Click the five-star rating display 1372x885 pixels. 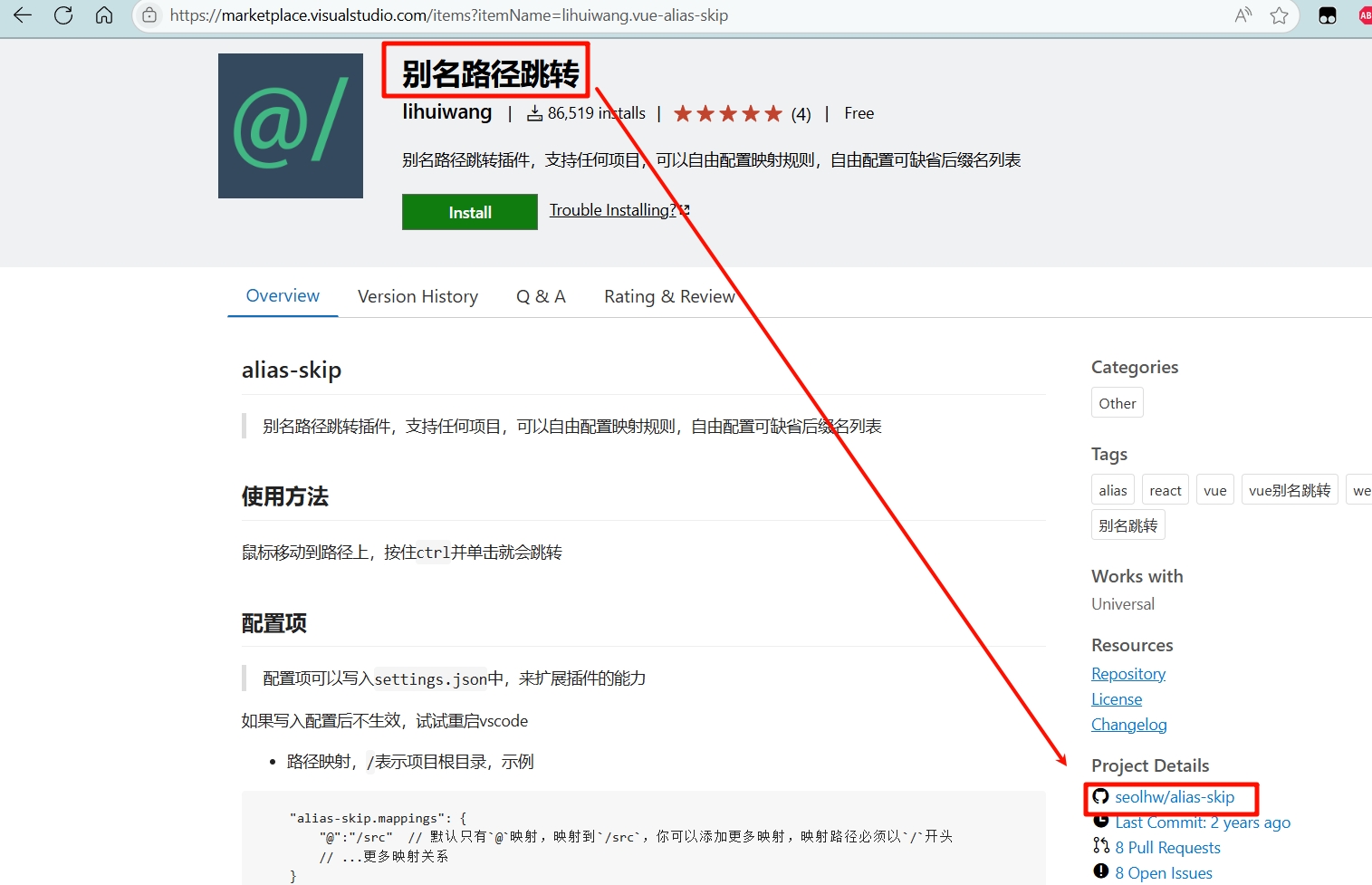coord(728,113)
